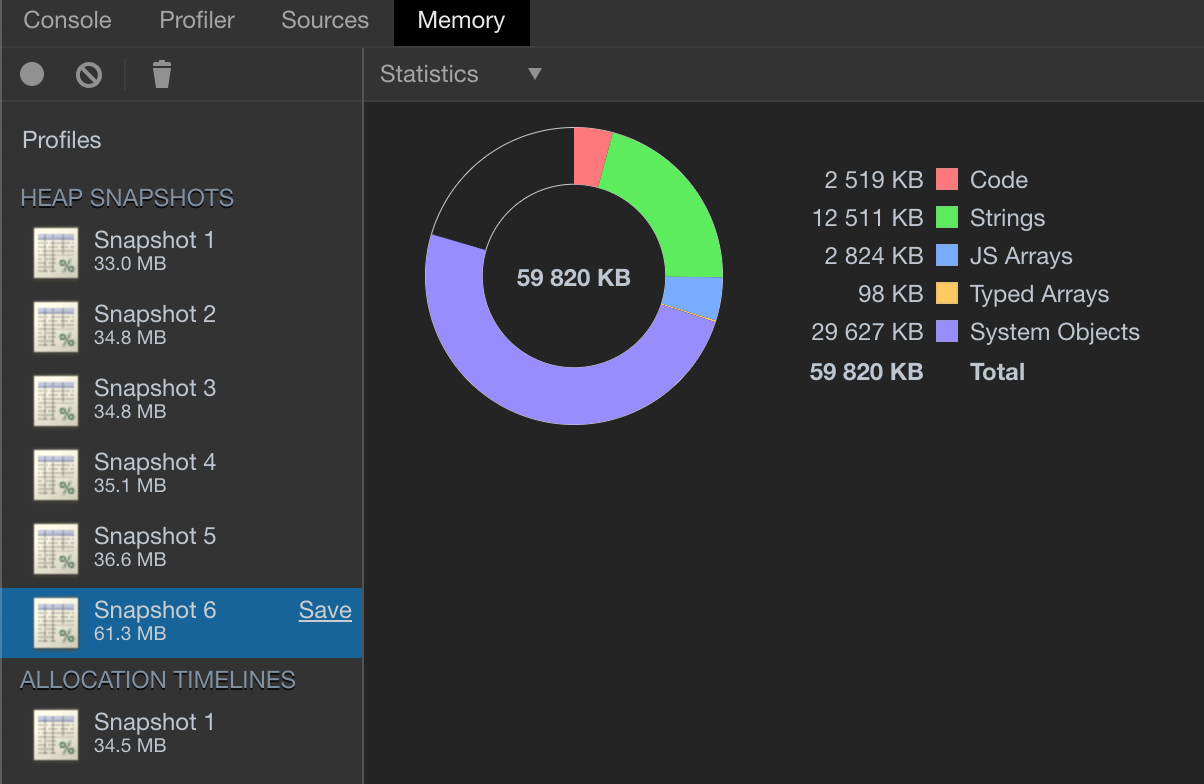Select the Snapshot 1 heap snapshot icon
This screenshot has height=784, width=1204.
pos(55,251)
